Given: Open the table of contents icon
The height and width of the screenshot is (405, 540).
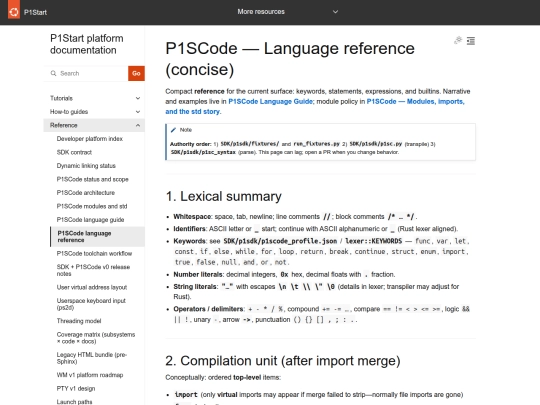Looking at the screenshot, I should [x=471, y=41].
